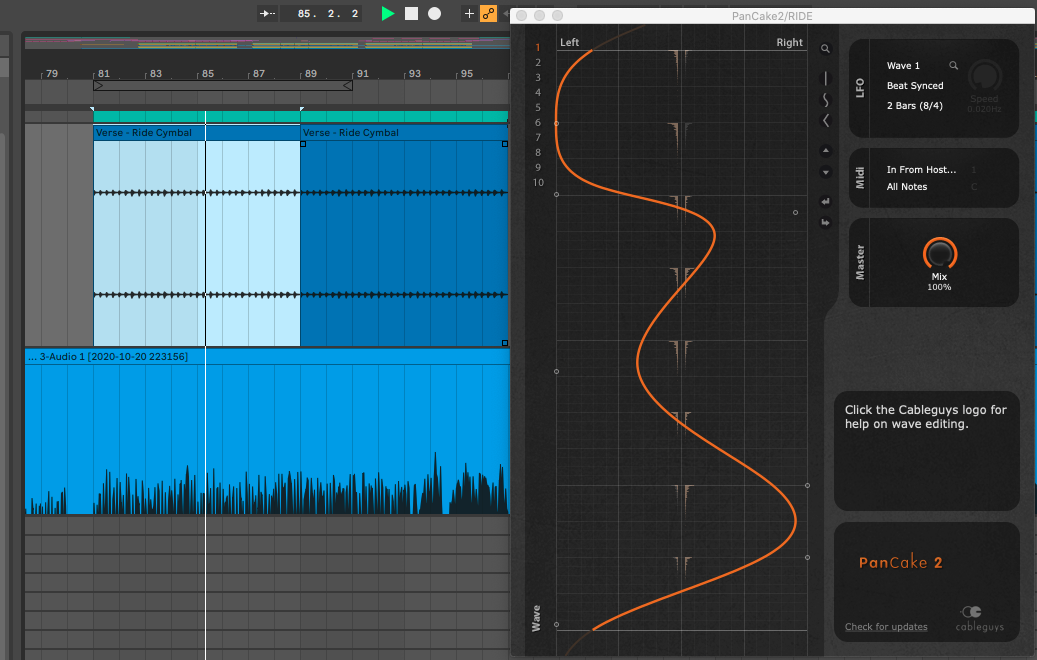Toggle the orange Automation Arm button

point(488,13)
